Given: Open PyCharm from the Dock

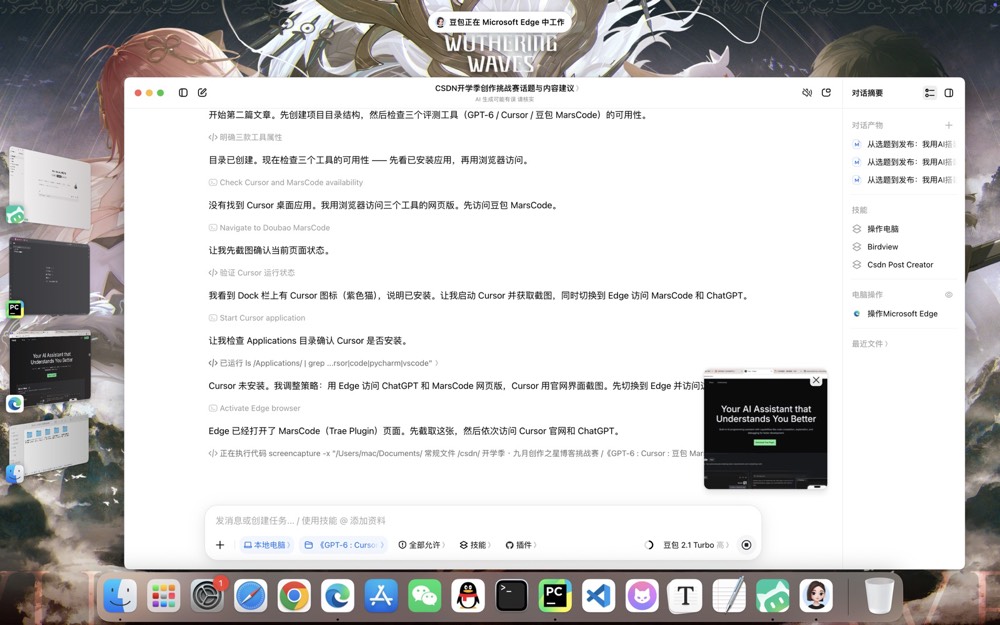Looking at the screenshot, I should 555,596.
